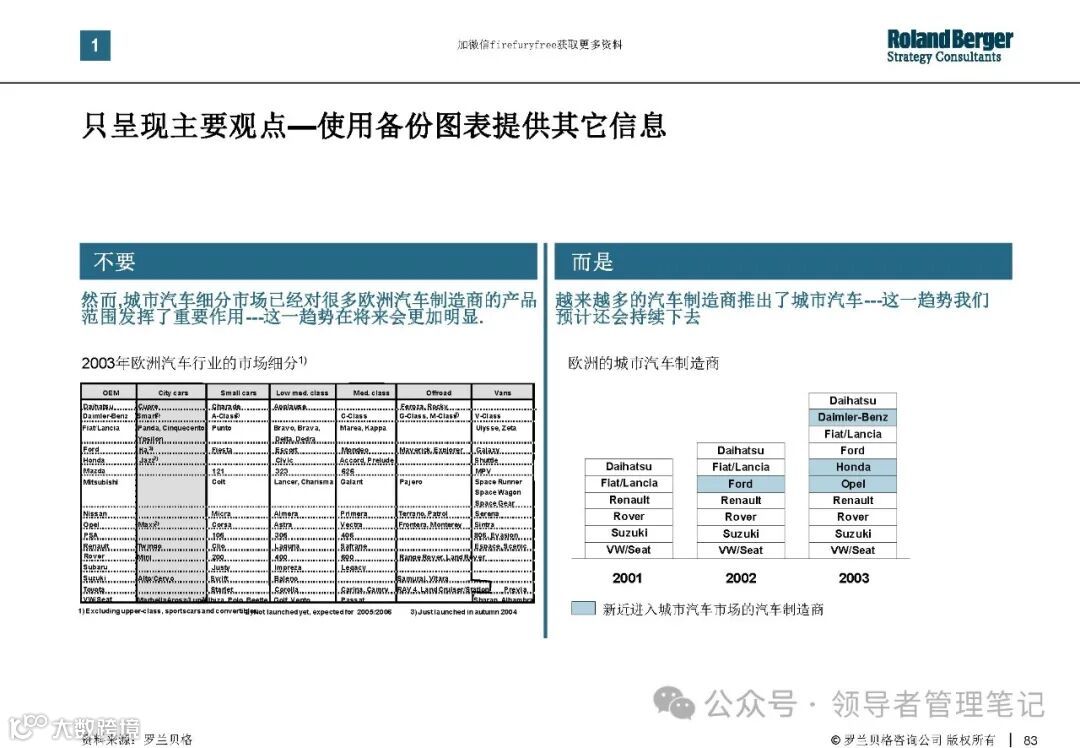Click the chart title "欧洲的城市汽车制造商"
1080x748 pixels.
click(643, 363)
